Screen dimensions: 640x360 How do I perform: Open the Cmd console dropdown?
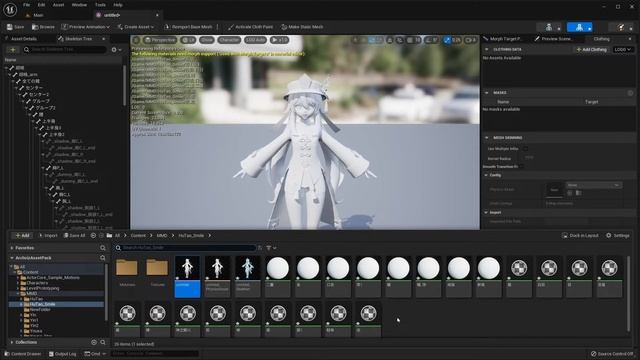click(x=95, y=354)
